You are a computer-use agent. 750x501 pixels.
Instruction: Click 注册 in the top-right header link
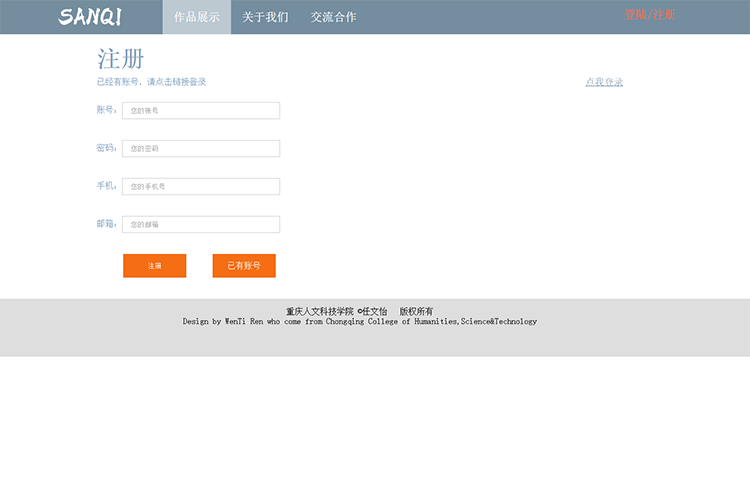pyautogui.click(x=665, y=15)
